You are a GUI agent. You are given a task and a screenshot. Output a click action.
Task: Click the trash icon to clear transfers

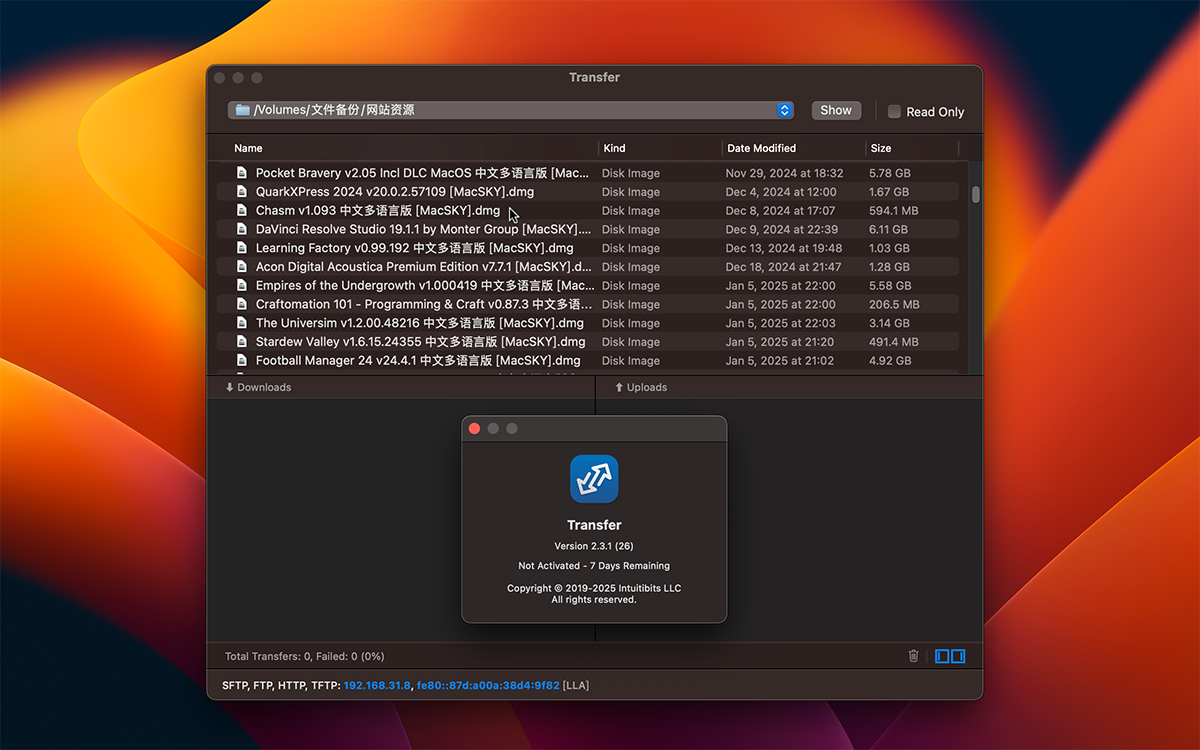pyautogui.click(x=913, y=656)
